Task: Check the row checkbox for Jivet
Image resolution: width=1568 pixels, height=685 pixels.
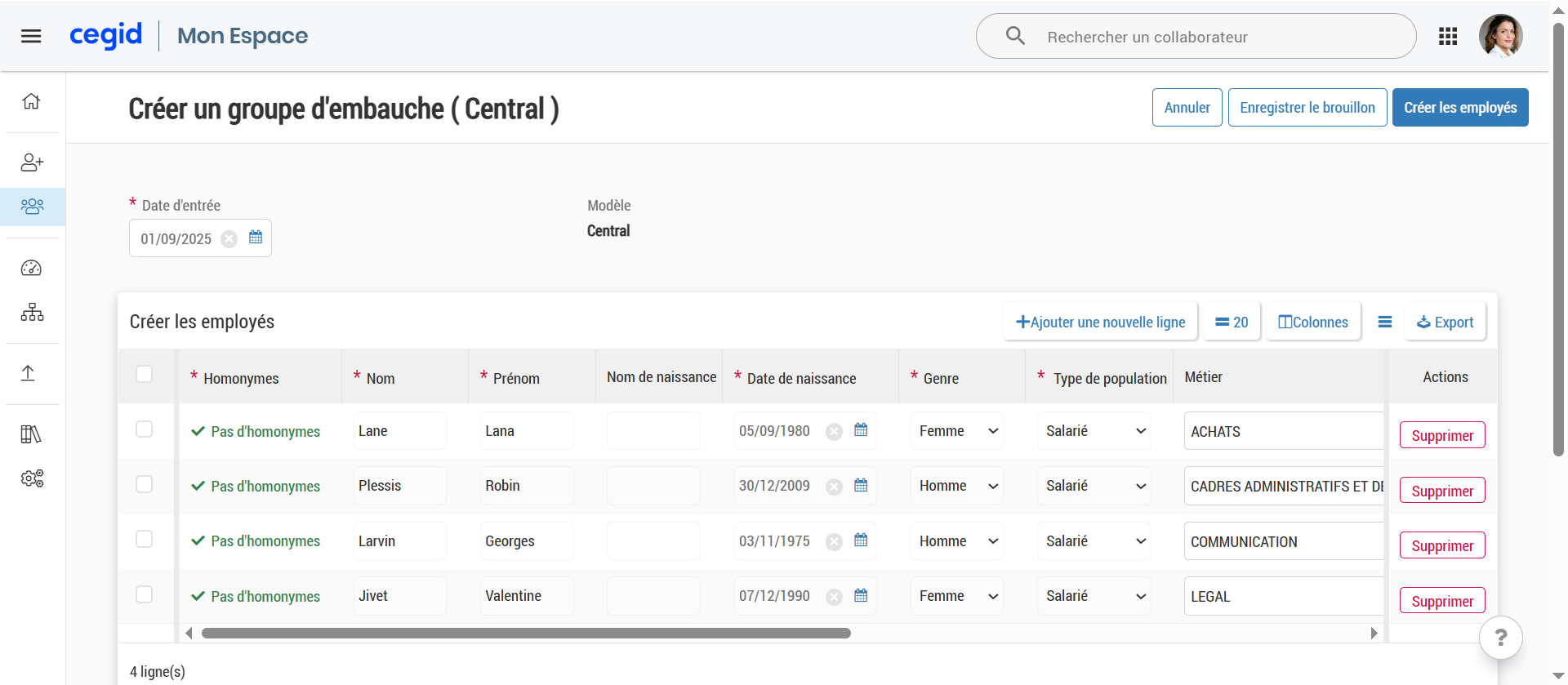Action: tap(145, 594)
